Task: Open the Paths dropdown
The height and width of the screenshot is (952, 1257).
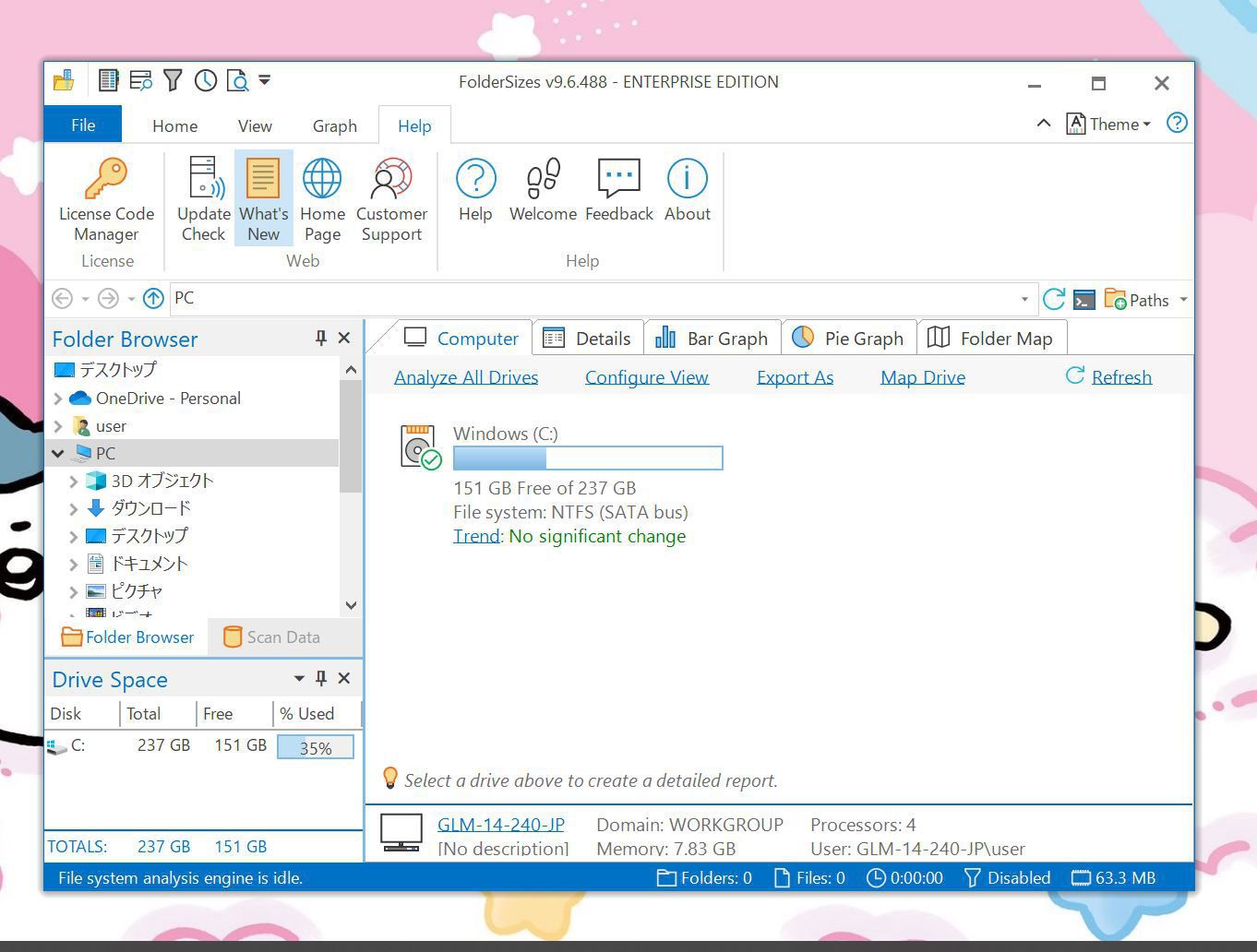Action: pos(1145,300)
